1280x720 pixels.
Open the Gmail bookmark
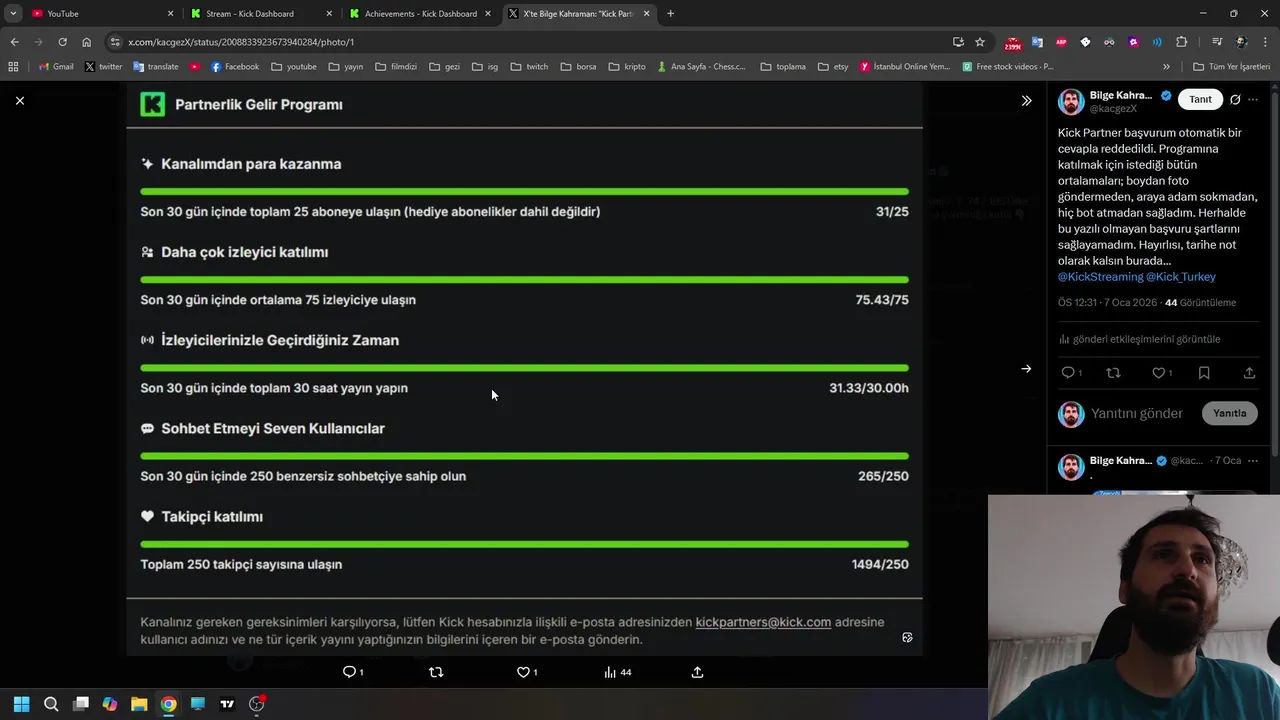[x=56, y=67]
